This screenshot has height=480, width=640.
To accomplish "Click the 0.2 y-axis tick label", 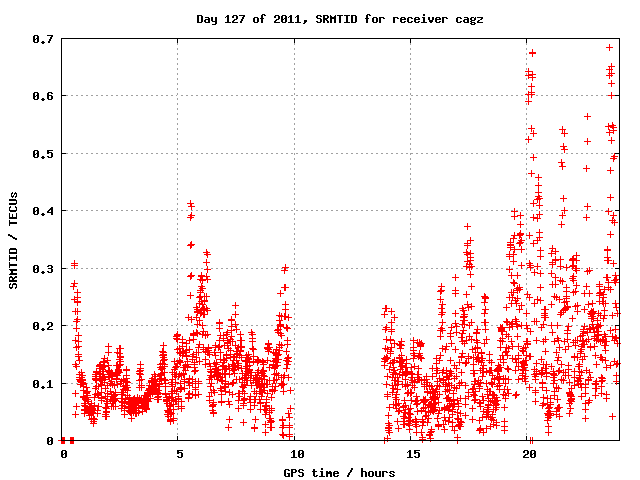I will tap(42, 326).
